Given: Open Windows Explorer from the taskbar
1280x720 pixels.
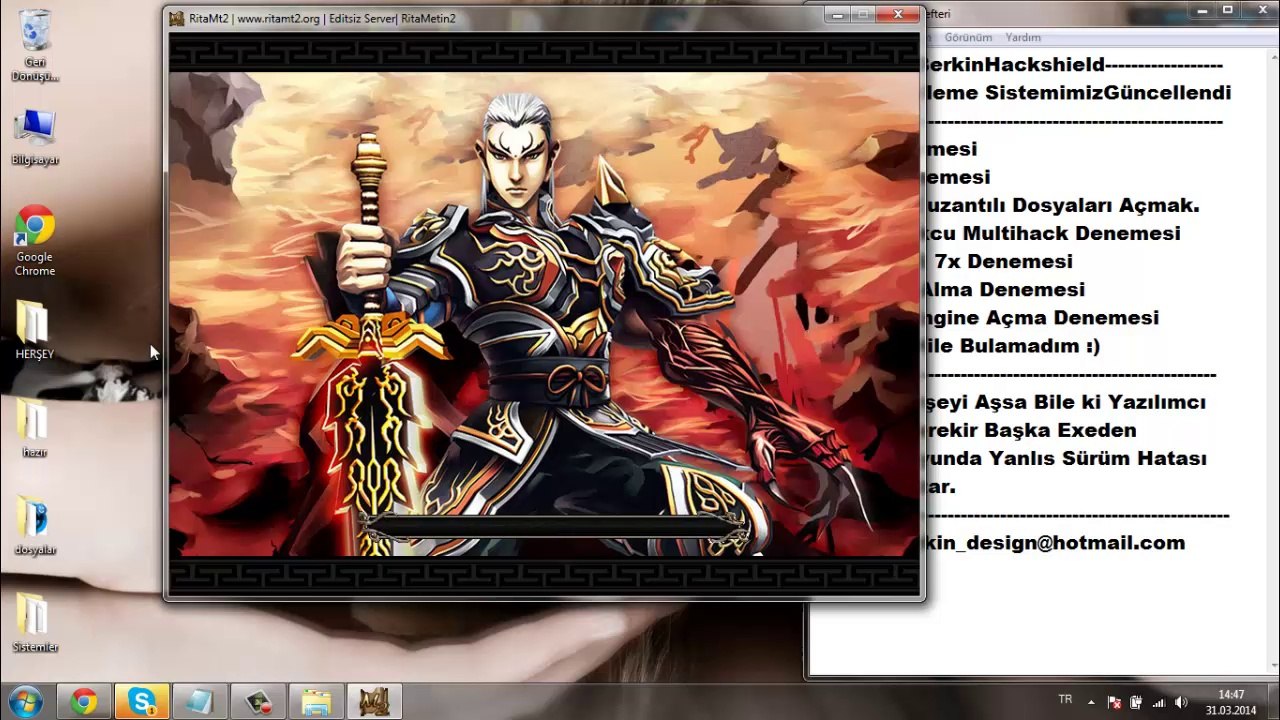Looking at the screenshot, I should pos(316,701).
